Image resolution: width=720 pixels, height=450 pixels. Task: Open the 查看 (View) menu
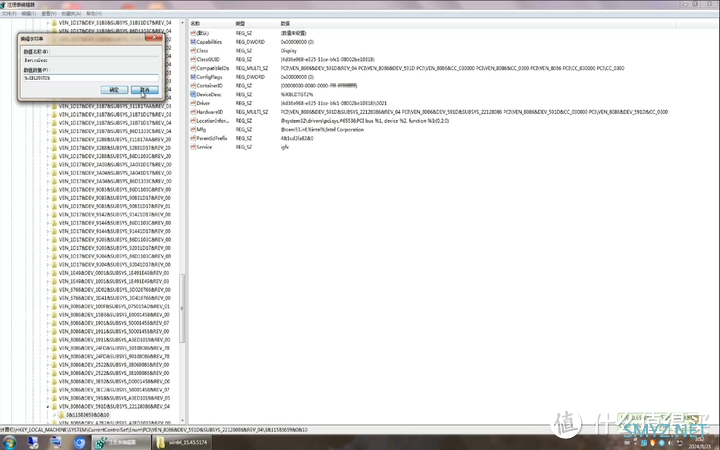click(51, 13)
